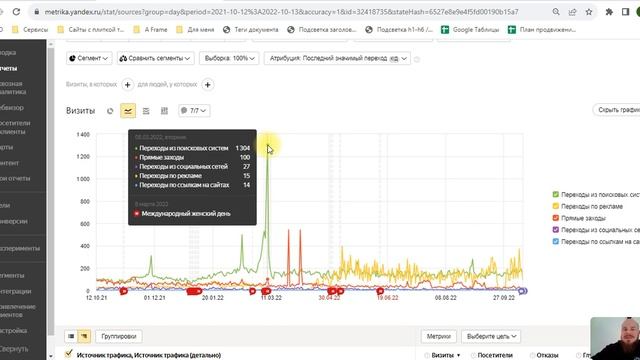Screen dimensions: 640x360
Task: Show table as flat list icon
Action: 71,336
